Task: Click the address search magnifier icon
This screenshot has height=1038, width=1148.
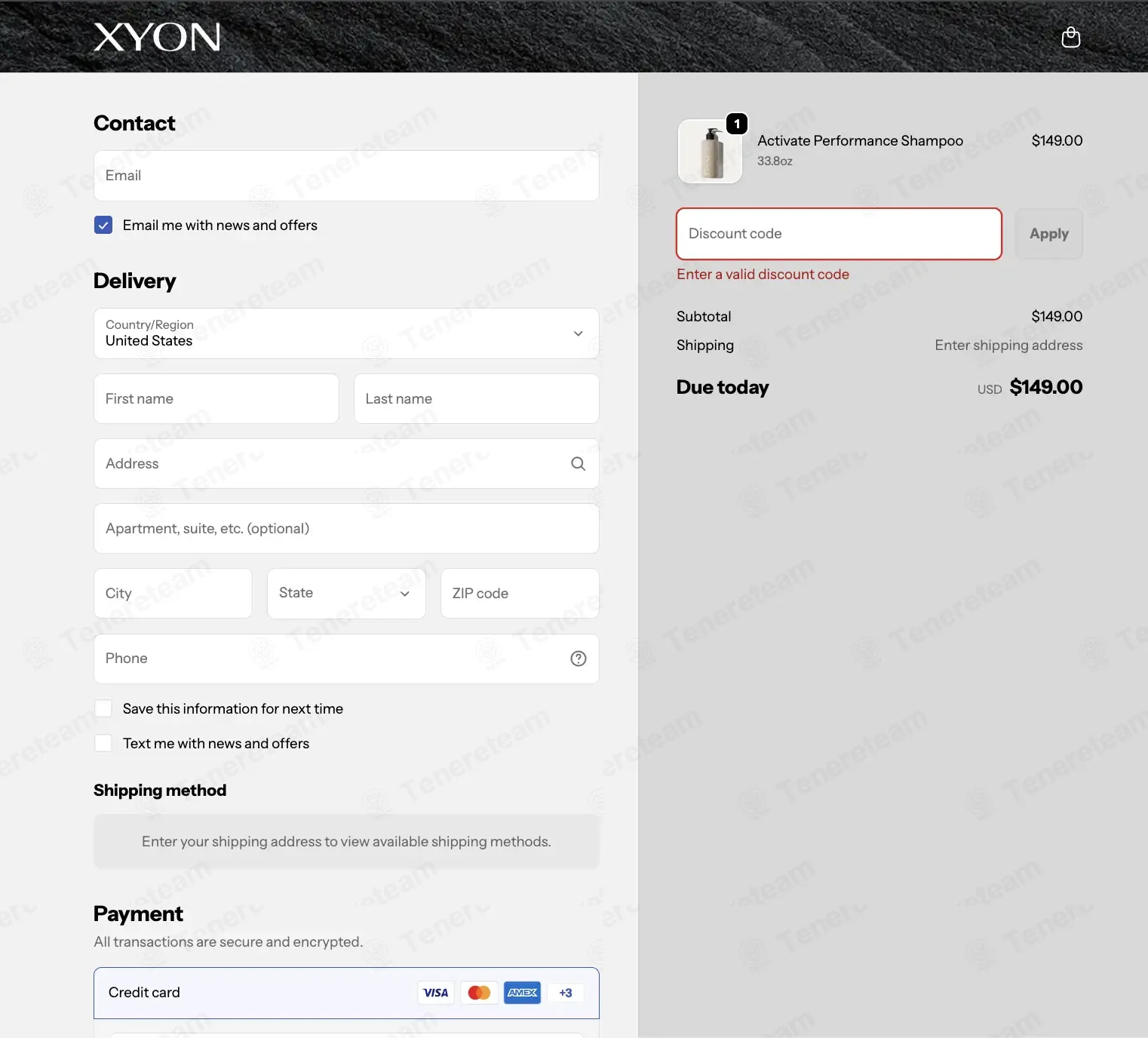Action: tap(578, 464)
